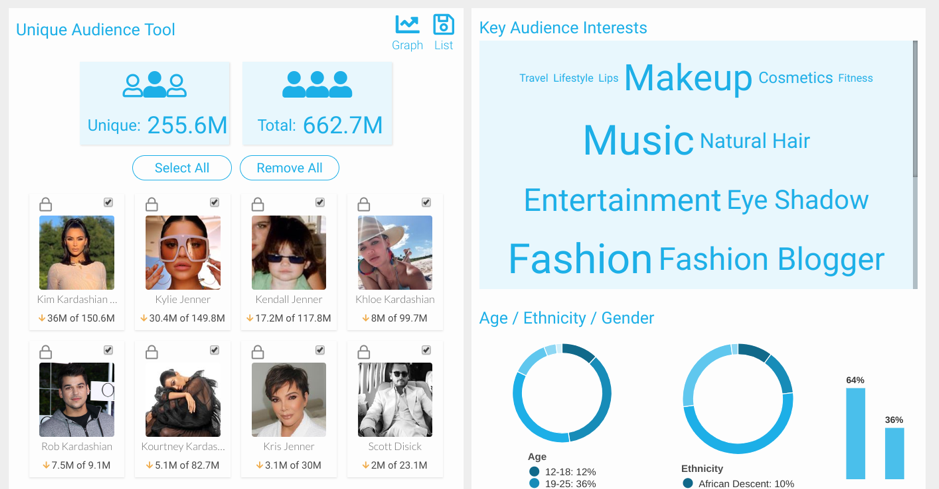Uncheck Rob Kardashian checkbox
Viewport: 939px width, 489px height.
coord(108,350)
